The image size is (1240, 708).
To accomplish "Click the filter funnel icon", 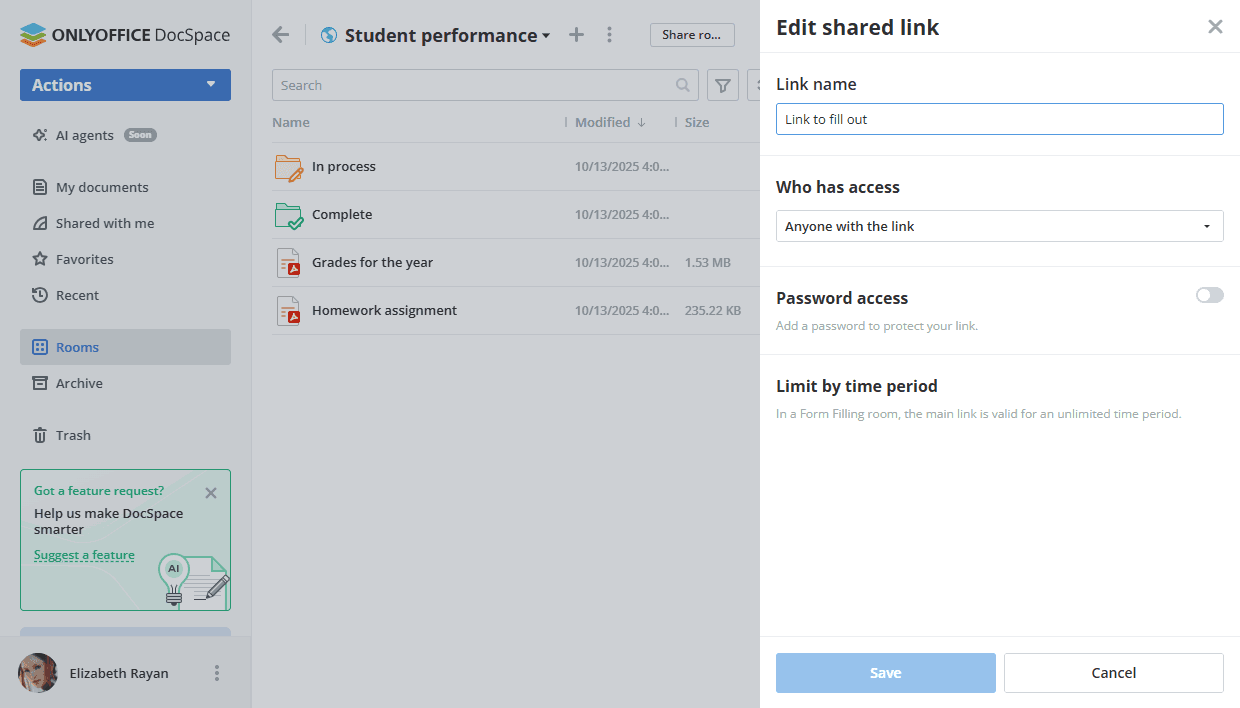I will coord(722,85).
